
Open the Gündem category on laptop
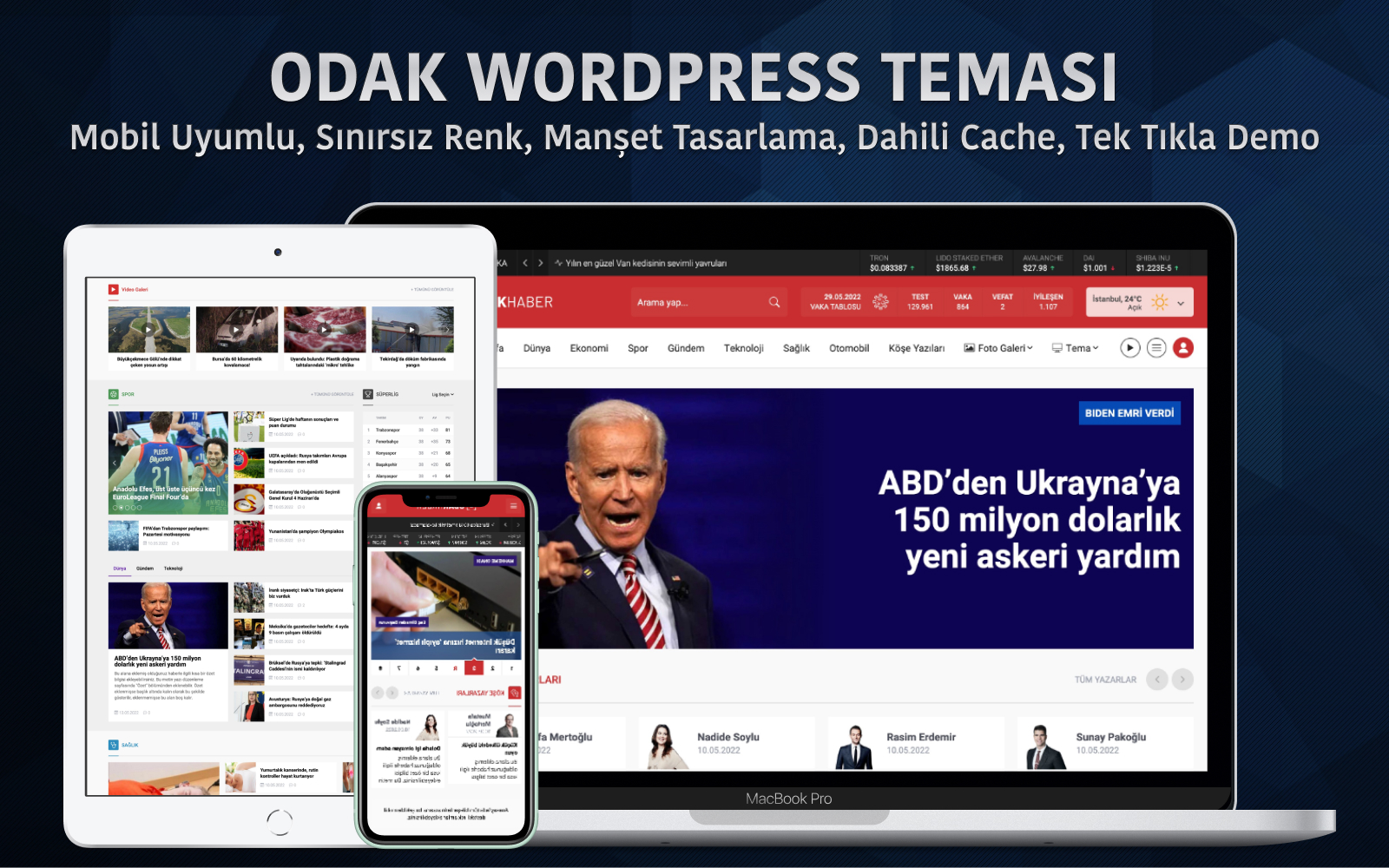tap(686, 348)
